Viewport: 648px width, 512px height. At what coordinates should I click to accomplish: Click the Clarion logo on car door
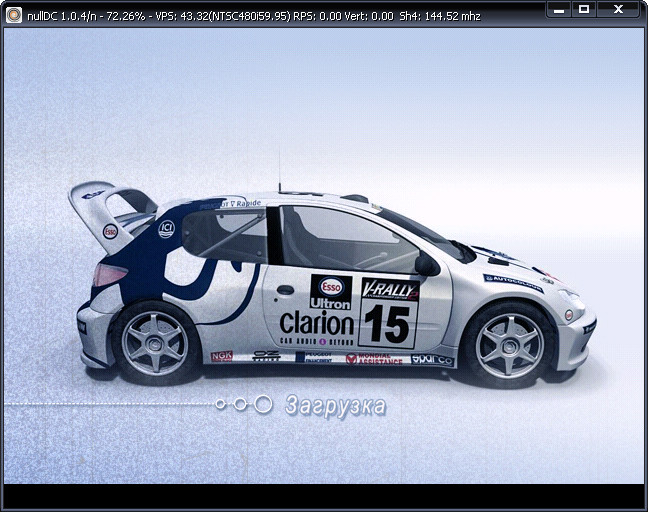pos(317,324)
